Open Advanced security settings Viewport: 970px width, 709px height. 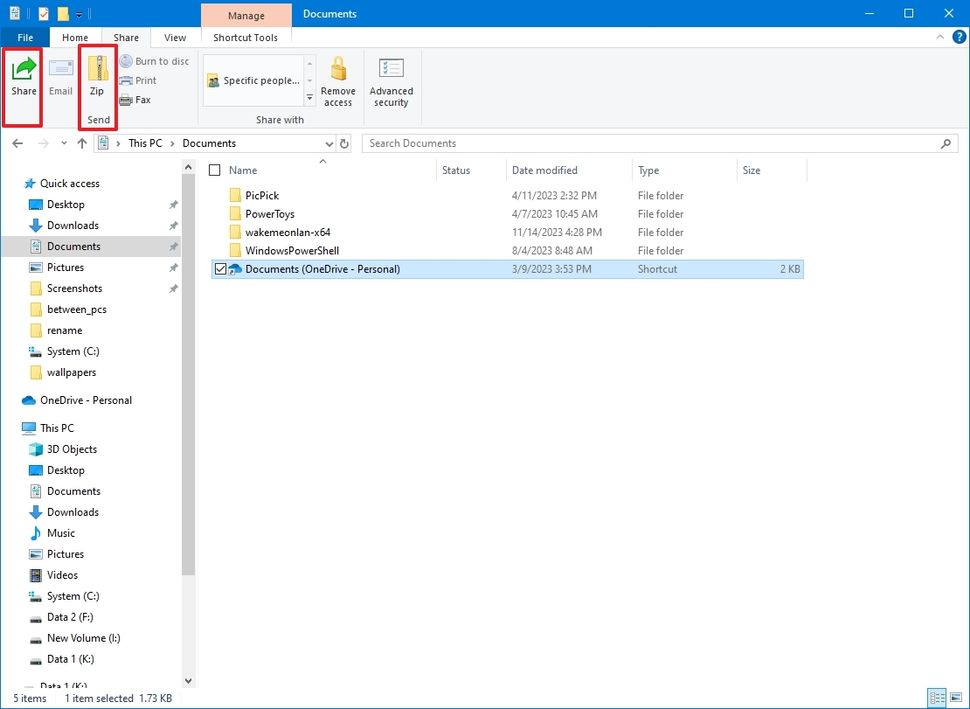[391, 82]
